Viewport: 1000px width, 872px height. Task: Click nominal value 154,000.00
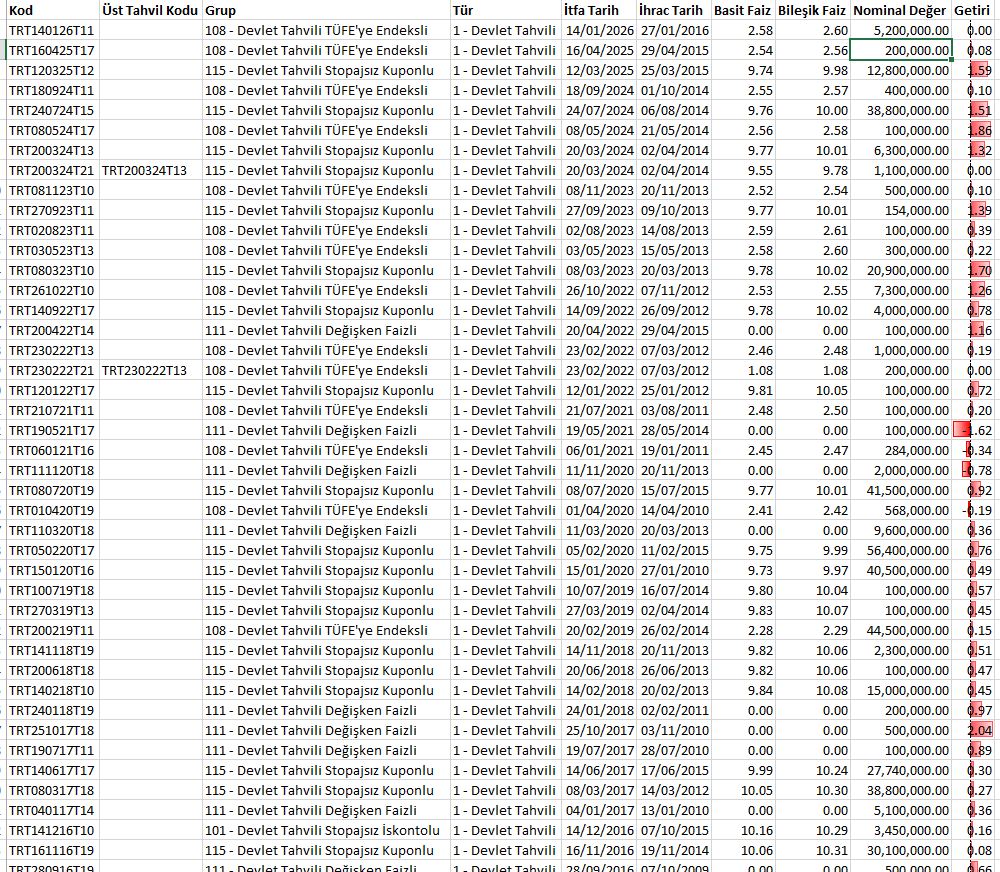pos(901,211)
